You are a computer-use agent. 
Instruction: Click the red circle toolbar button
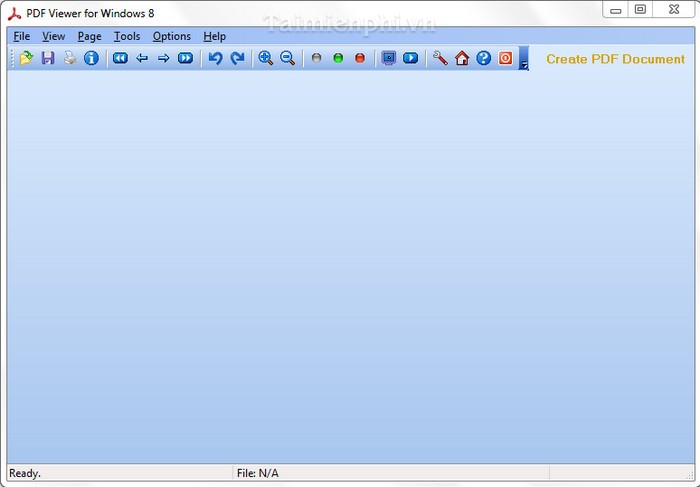click(x=360, y=58)
